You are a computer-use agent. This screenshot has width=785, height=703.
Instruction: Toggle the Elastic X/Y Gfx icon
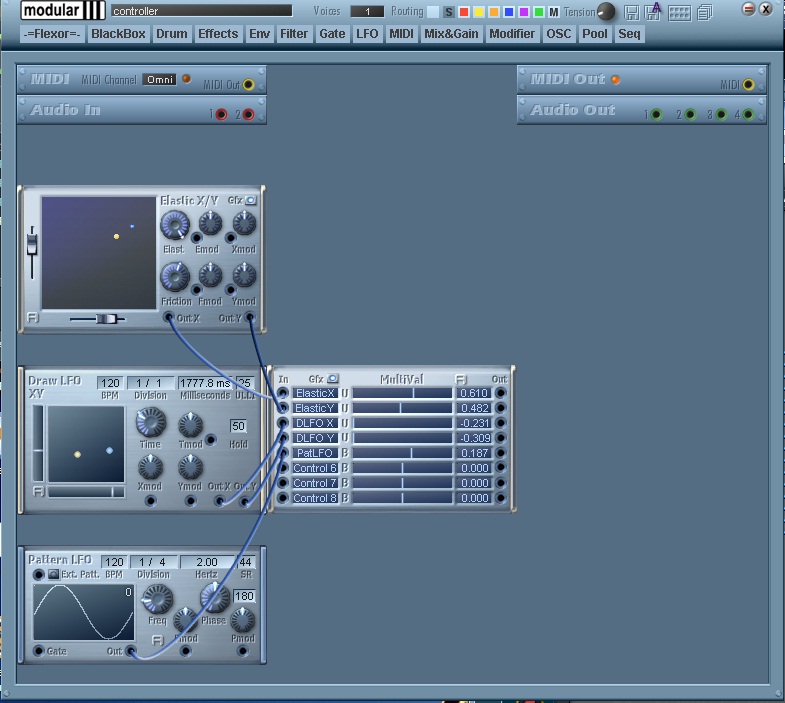point(250,200)
